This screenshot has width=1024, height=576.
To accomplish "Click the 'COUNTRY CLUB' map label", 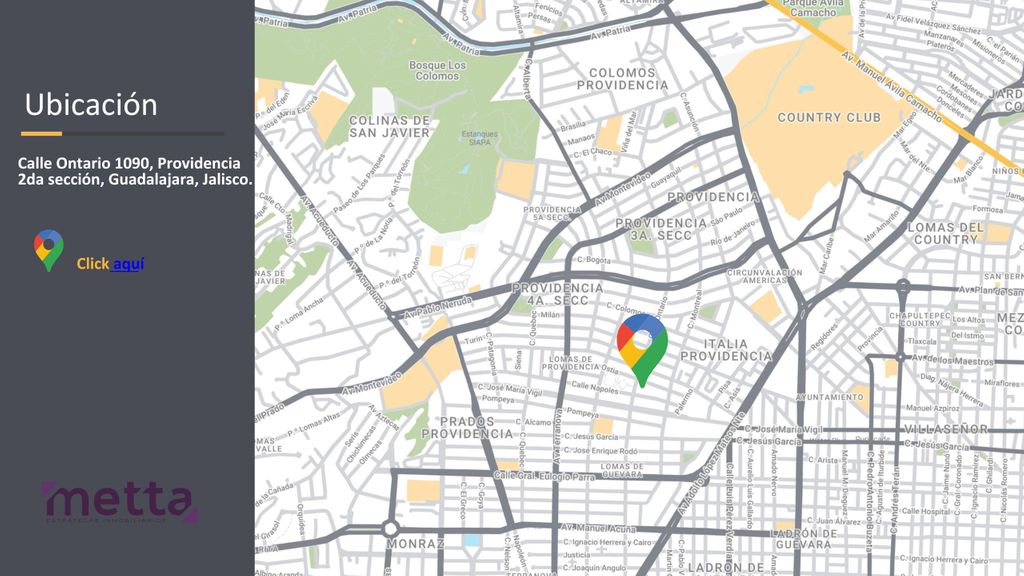I will (829, 118).
